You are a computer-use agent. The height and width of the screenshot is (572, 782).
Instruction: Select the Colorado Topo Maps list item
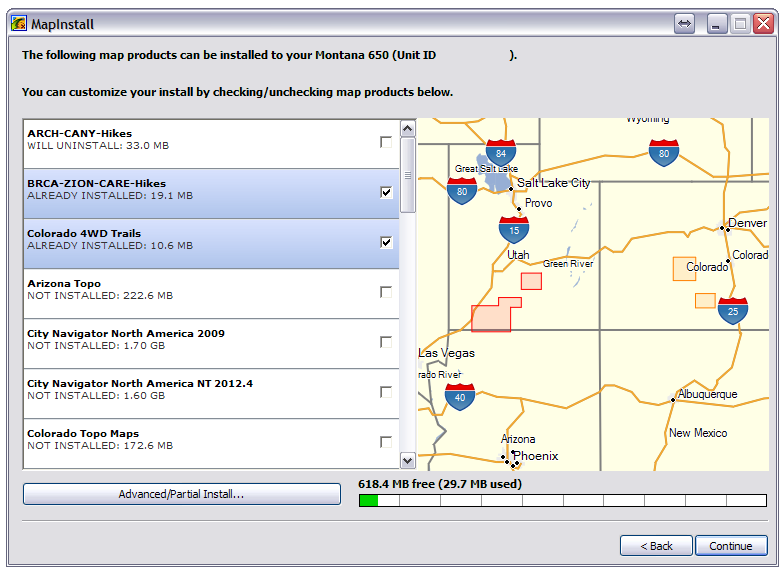tap(200, 439)
